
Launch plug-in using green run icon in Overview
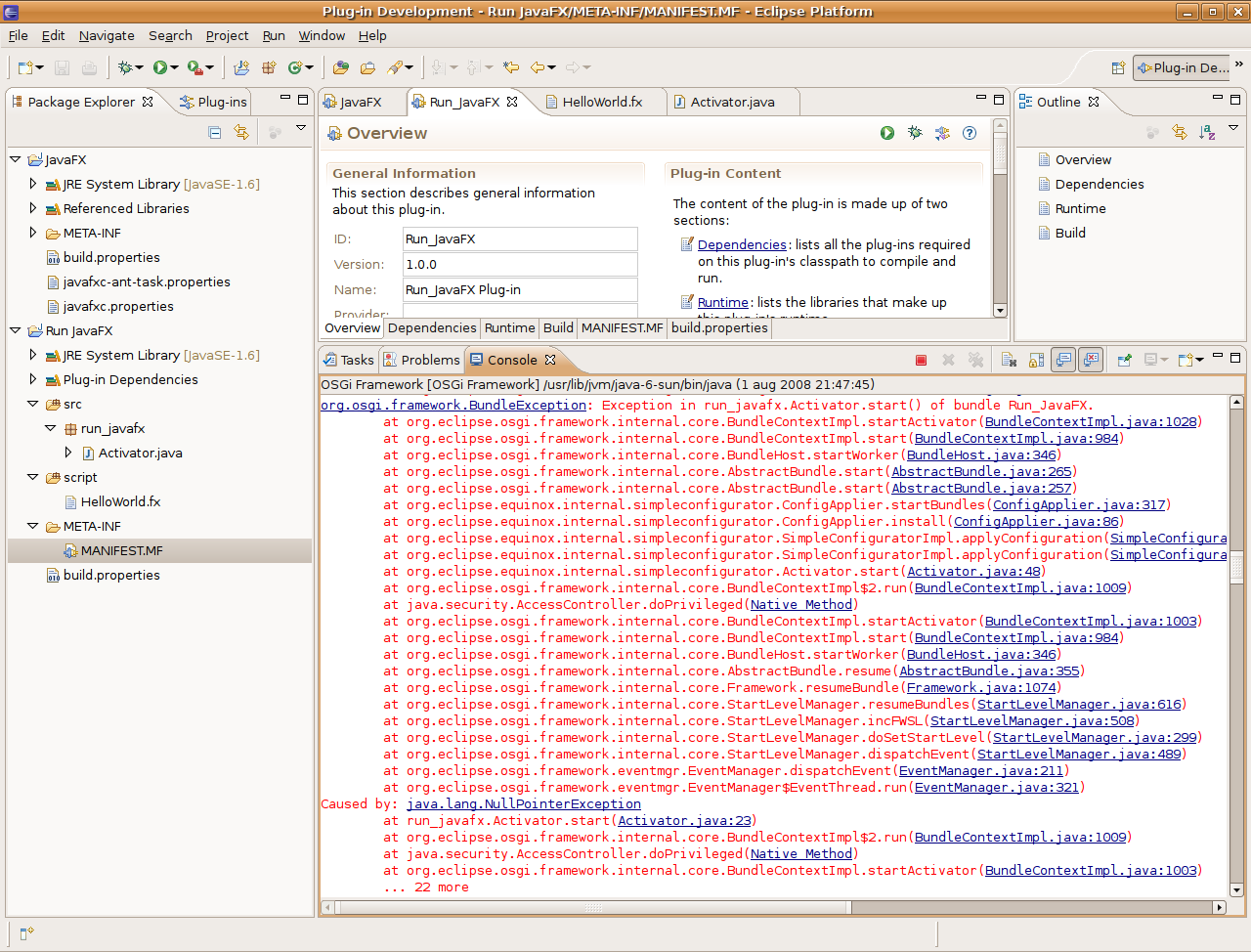887,133
